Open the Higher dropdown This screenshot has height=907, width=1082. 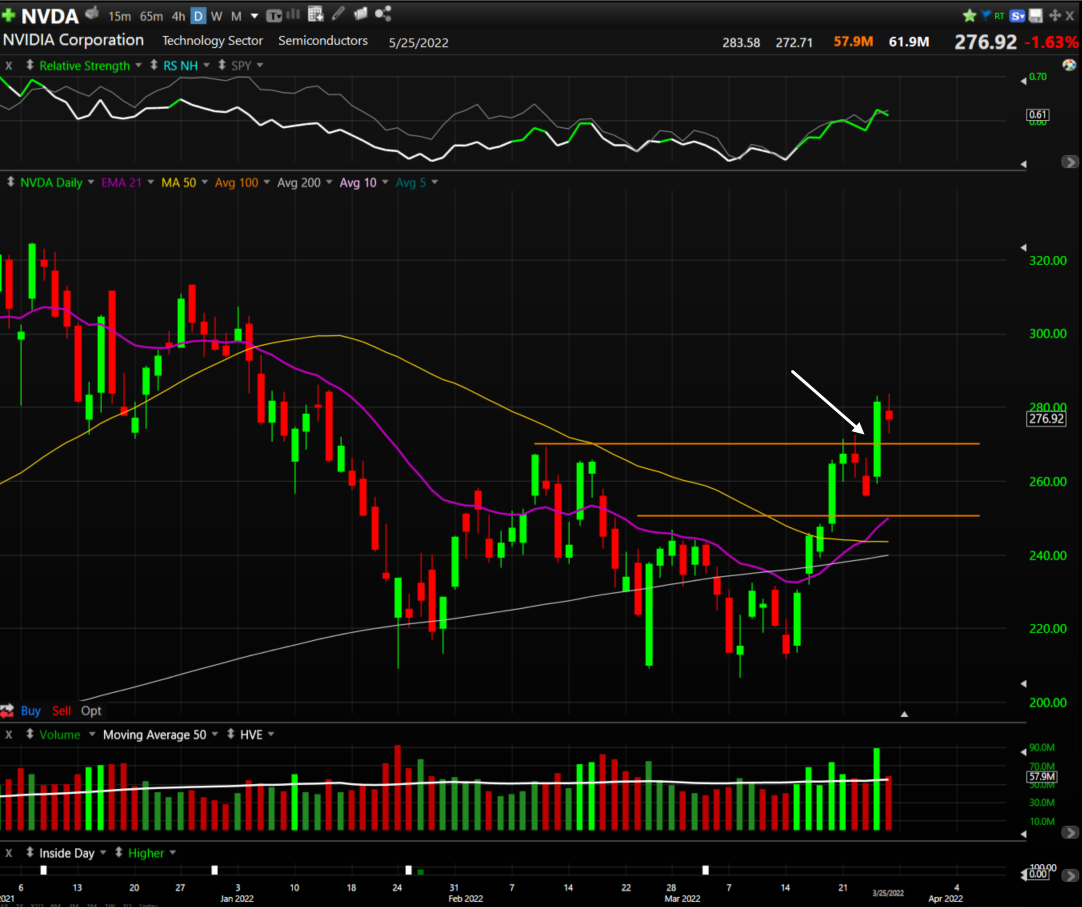pyautogui.click(x=173, y=853)
